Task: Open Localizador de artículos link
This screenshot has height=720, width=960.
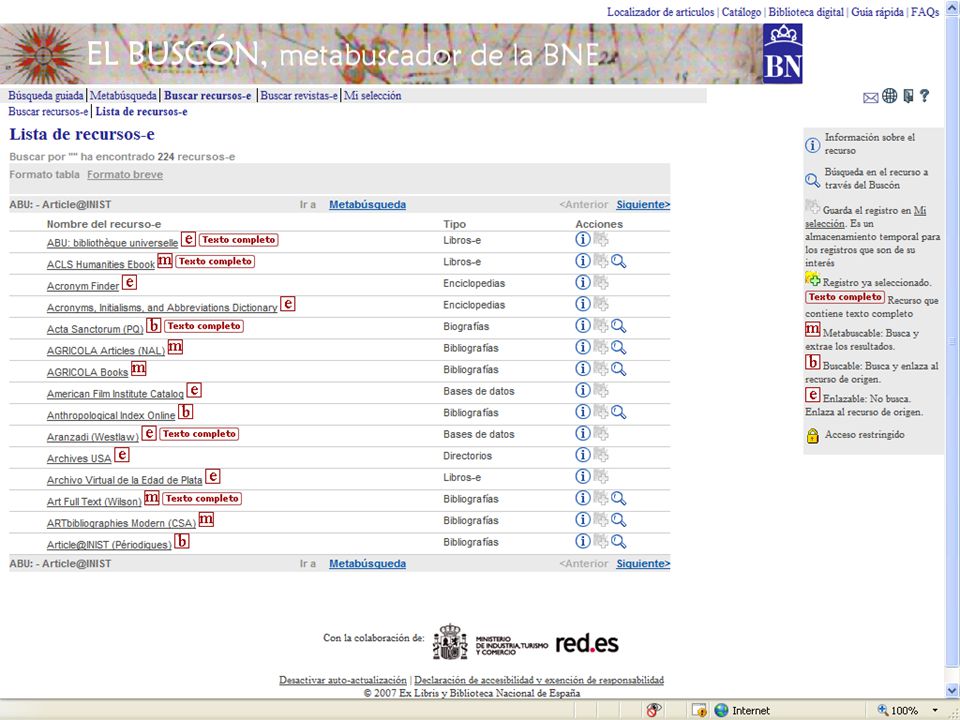Action: coord(661,12)
